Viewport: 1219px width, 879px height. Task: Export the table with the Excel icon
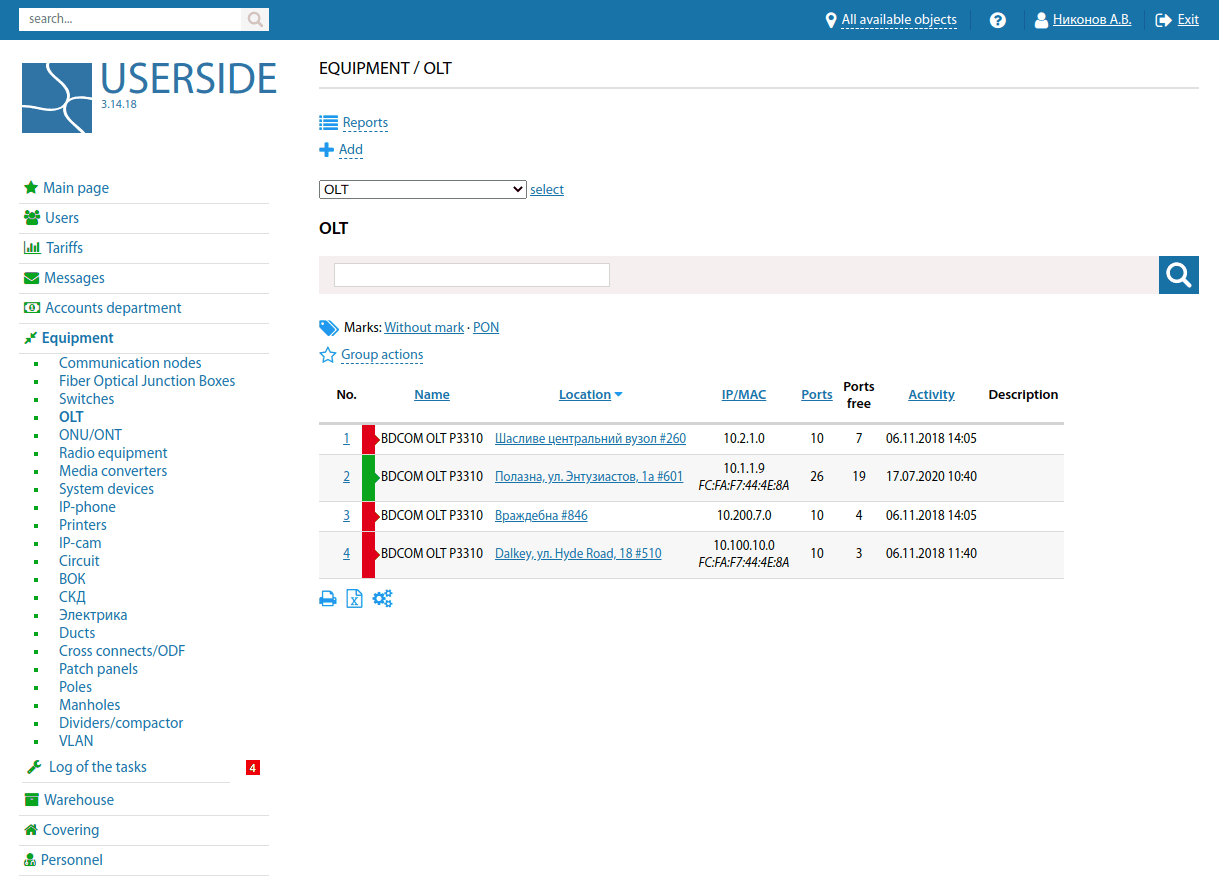pyautogui.click(x=354, y=599)
